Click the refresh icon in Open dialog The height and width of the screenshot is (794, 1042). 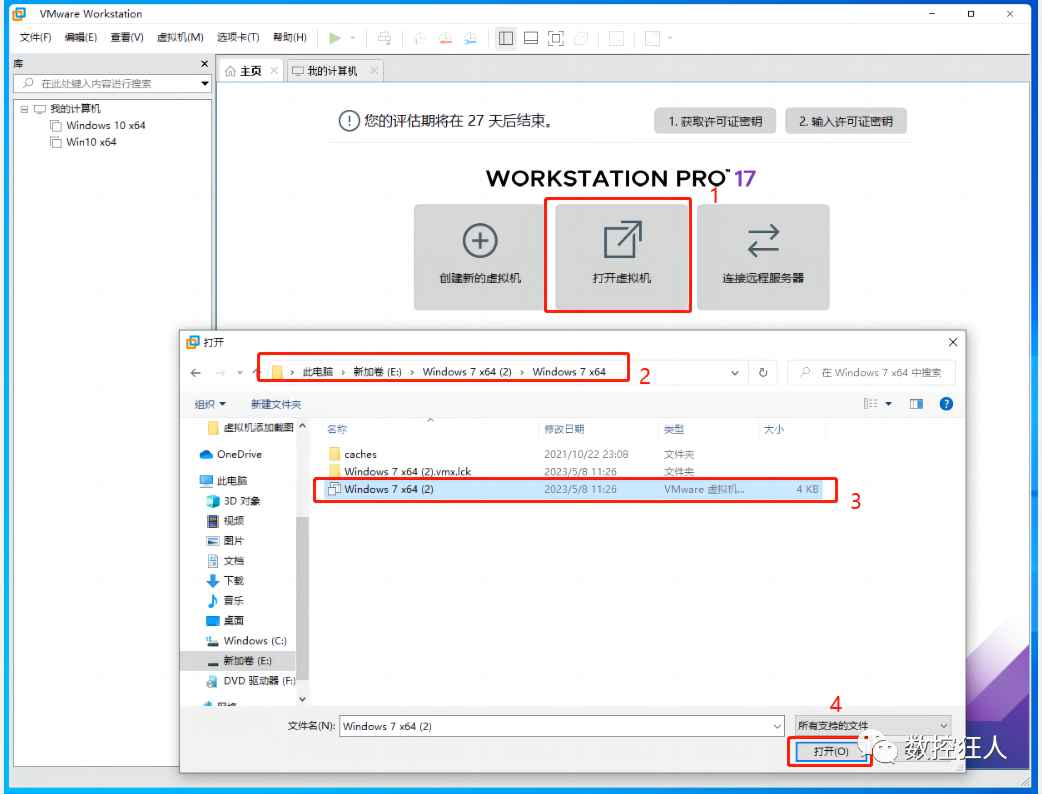(x=763, y=373)
